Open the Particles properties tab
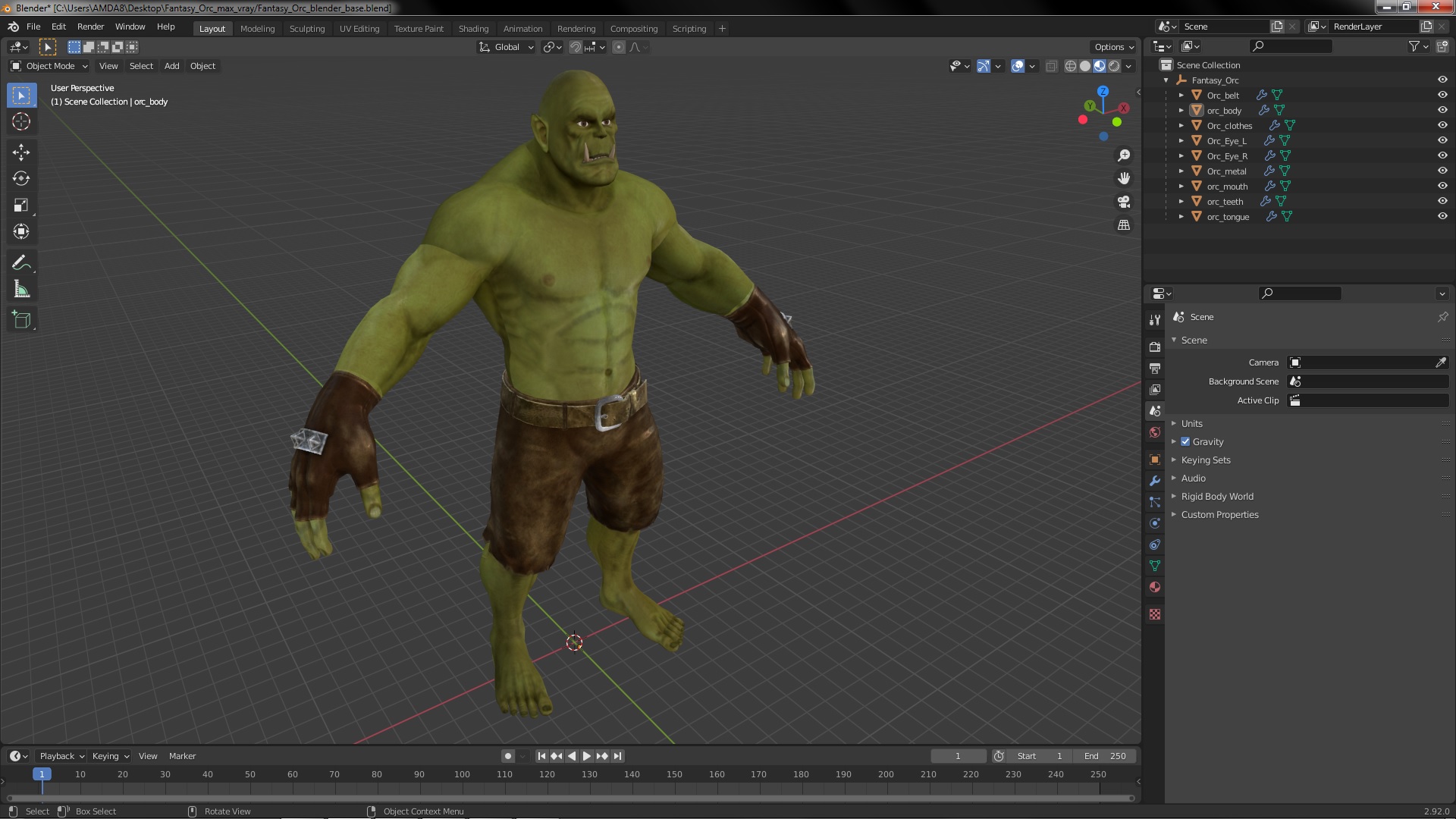This screenshot has height=819, width=1456. tap(1155, 502)
